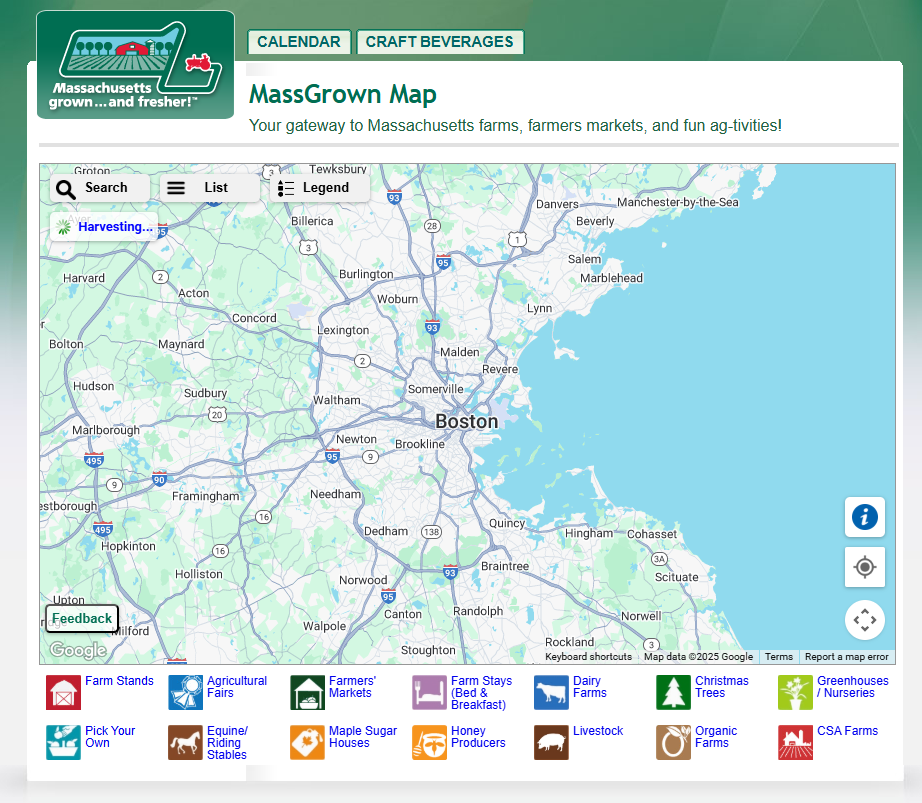Click the Agricultural Fairs ribbon icon
This screenshot has height=803, width=922.
click(x=185, y=692)
